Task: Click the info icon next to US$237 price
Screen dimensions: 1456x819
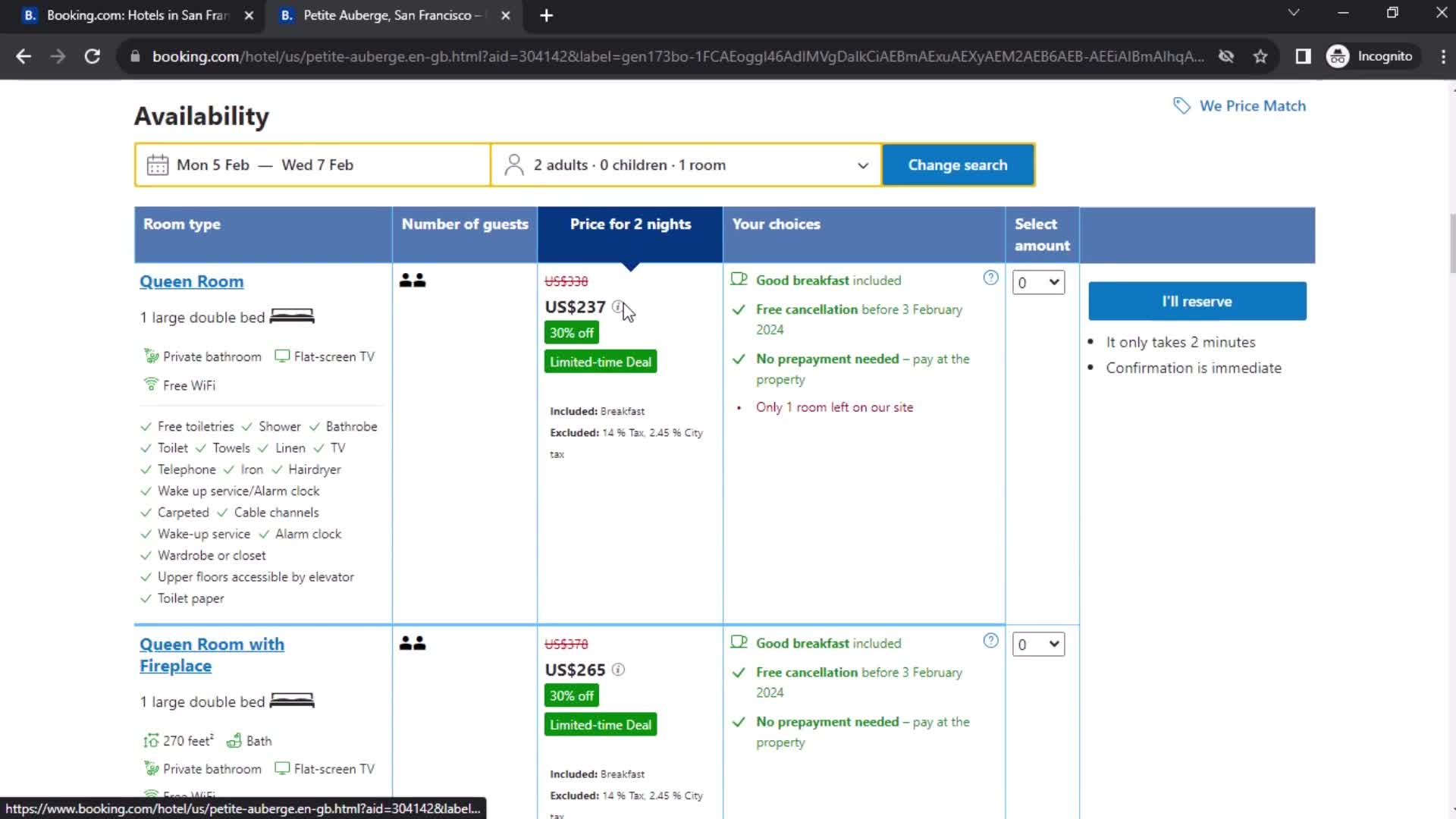Action: point(617,307)
